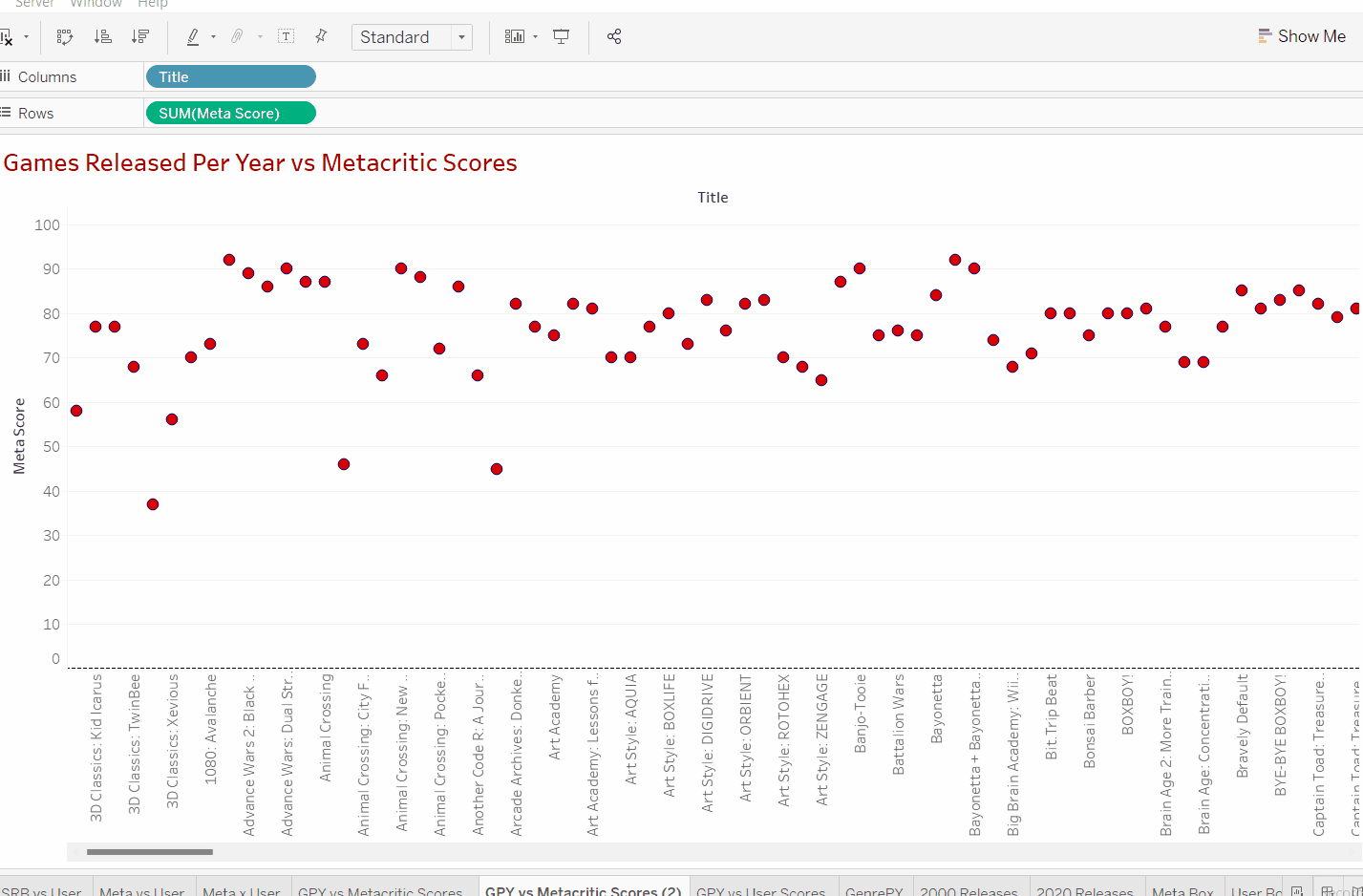The width and height of the screenshot is (1363, 896).
Task: Select the Title pill on Columns shelf
Action: (230, 76)
